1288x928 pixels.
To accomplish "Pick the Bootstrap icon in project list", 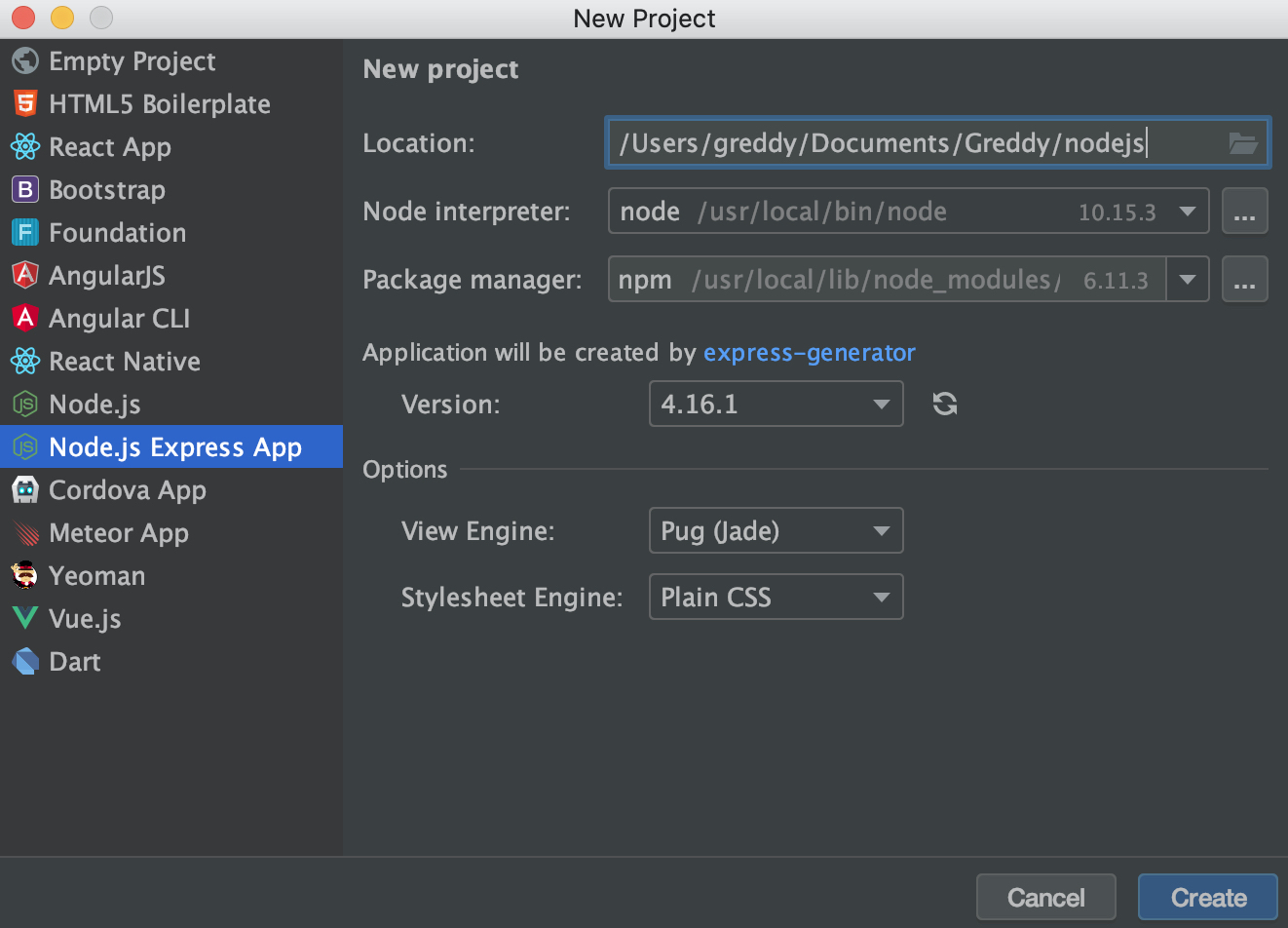I will [25, 190].
